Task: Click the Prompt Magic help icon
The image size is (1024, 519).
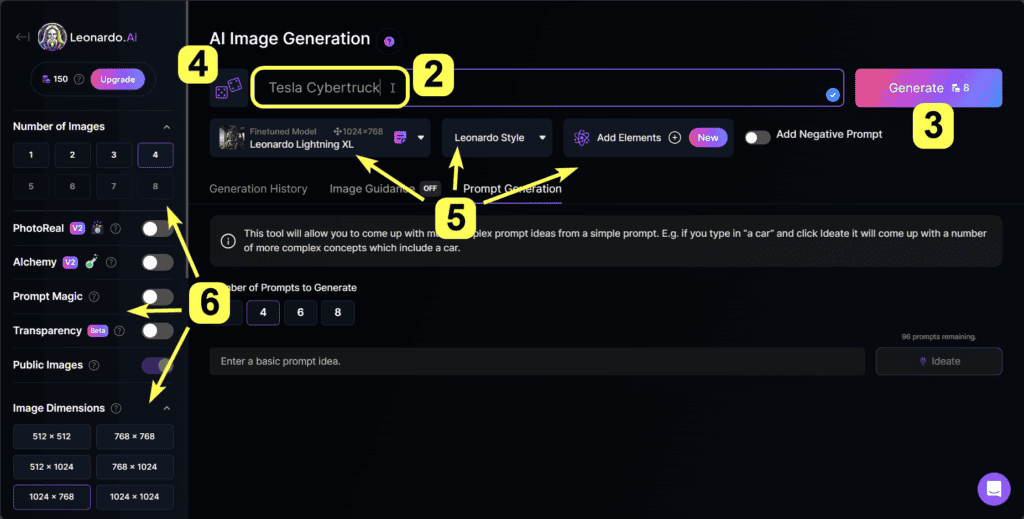Action: pos(94,296)
